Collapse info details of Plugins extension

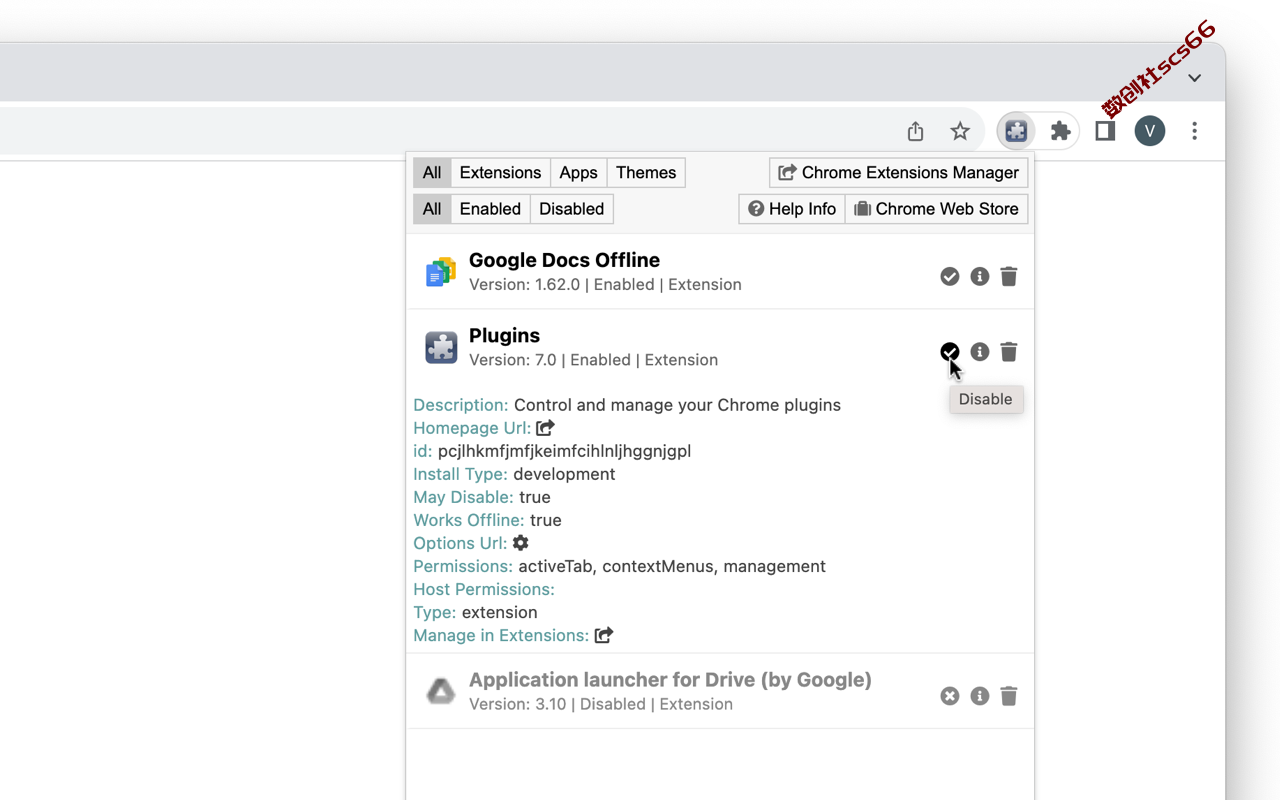coord(980,352)
